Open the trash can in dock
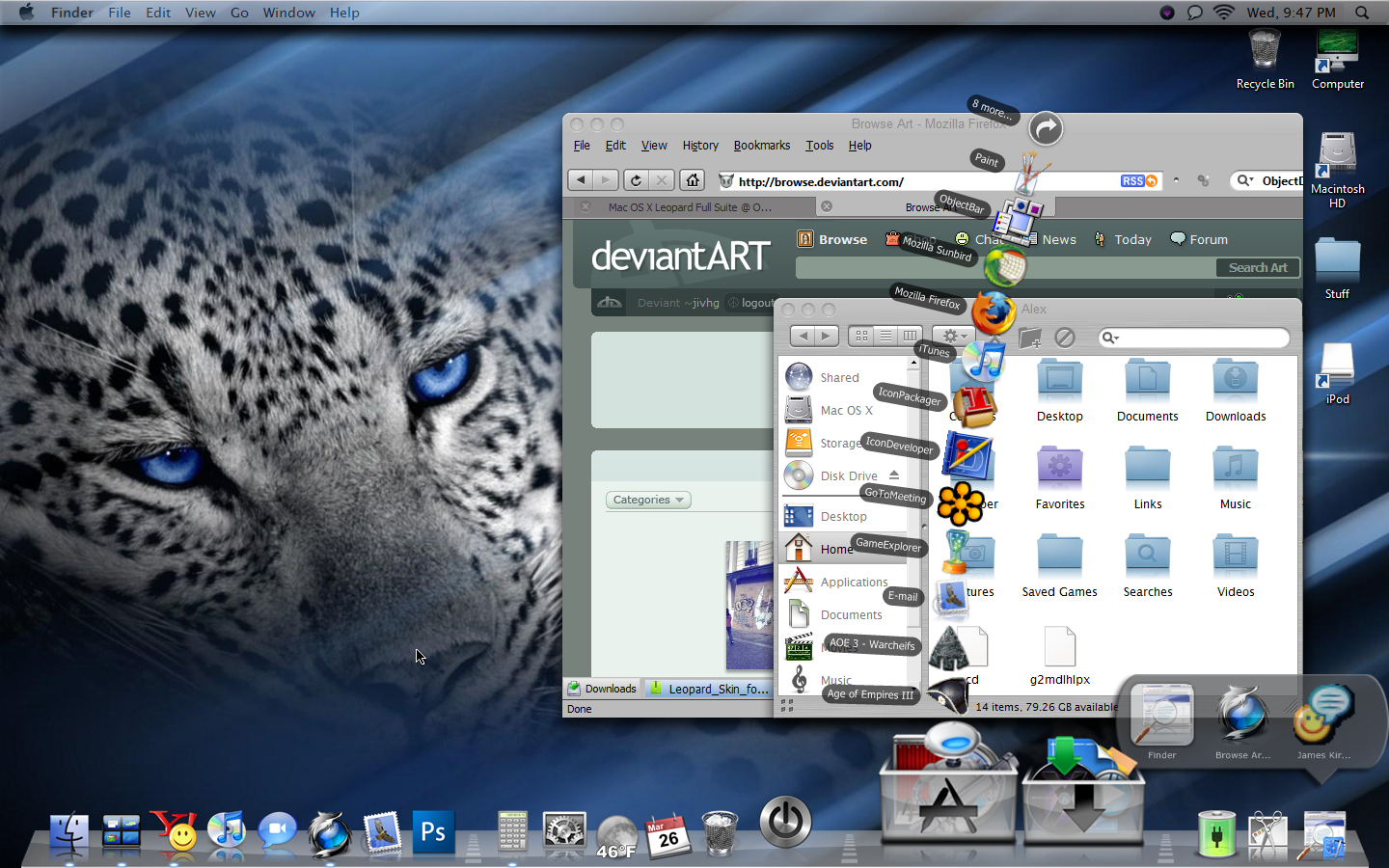The width and height of the screenshot is (1389, 868). [x=720, y=832]
